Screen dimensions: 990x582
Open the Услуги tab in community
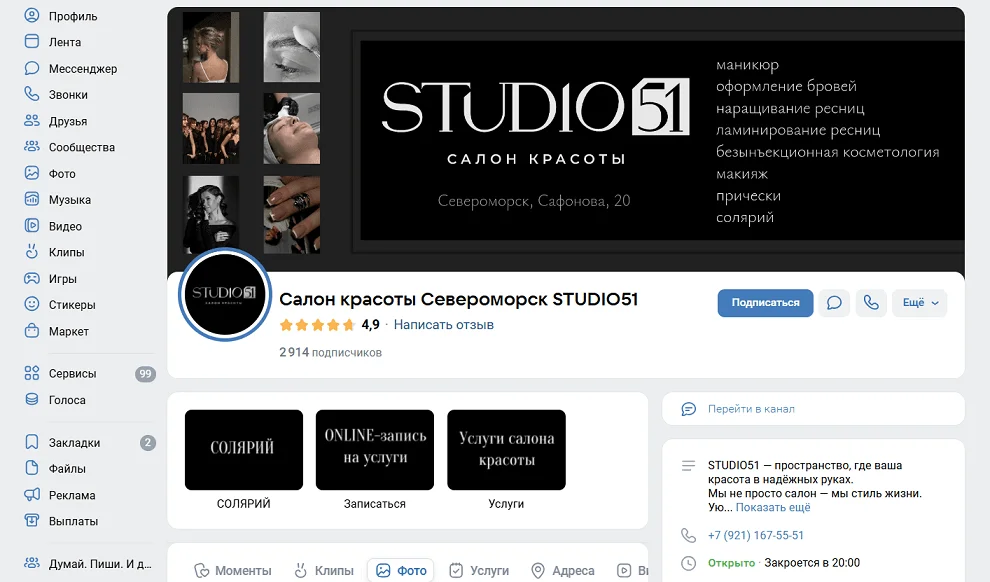479,571
